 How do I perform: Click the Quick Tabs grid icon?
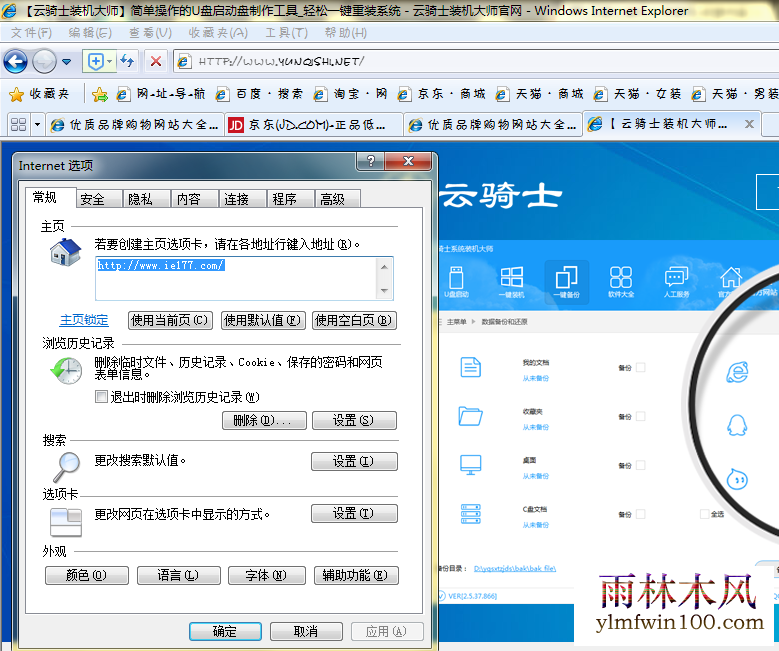[x=18, y=124]
